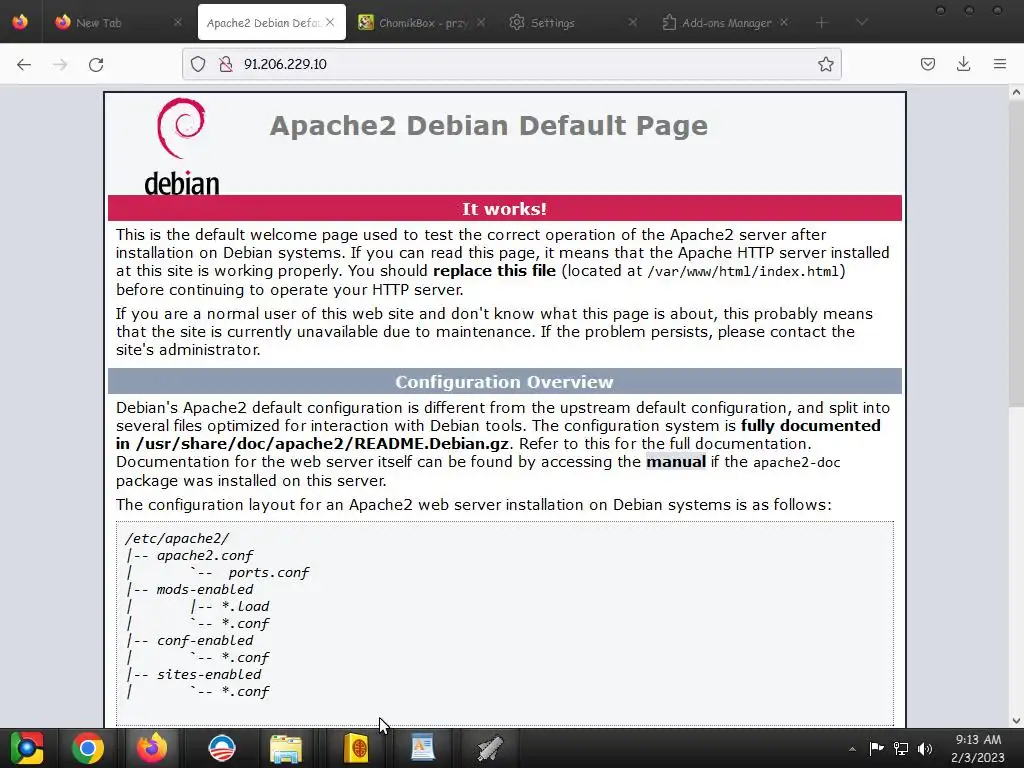Click the '/etc/apache2/' tree line
The width and height of the screenshot is (1024, 768).
point(177,538)
